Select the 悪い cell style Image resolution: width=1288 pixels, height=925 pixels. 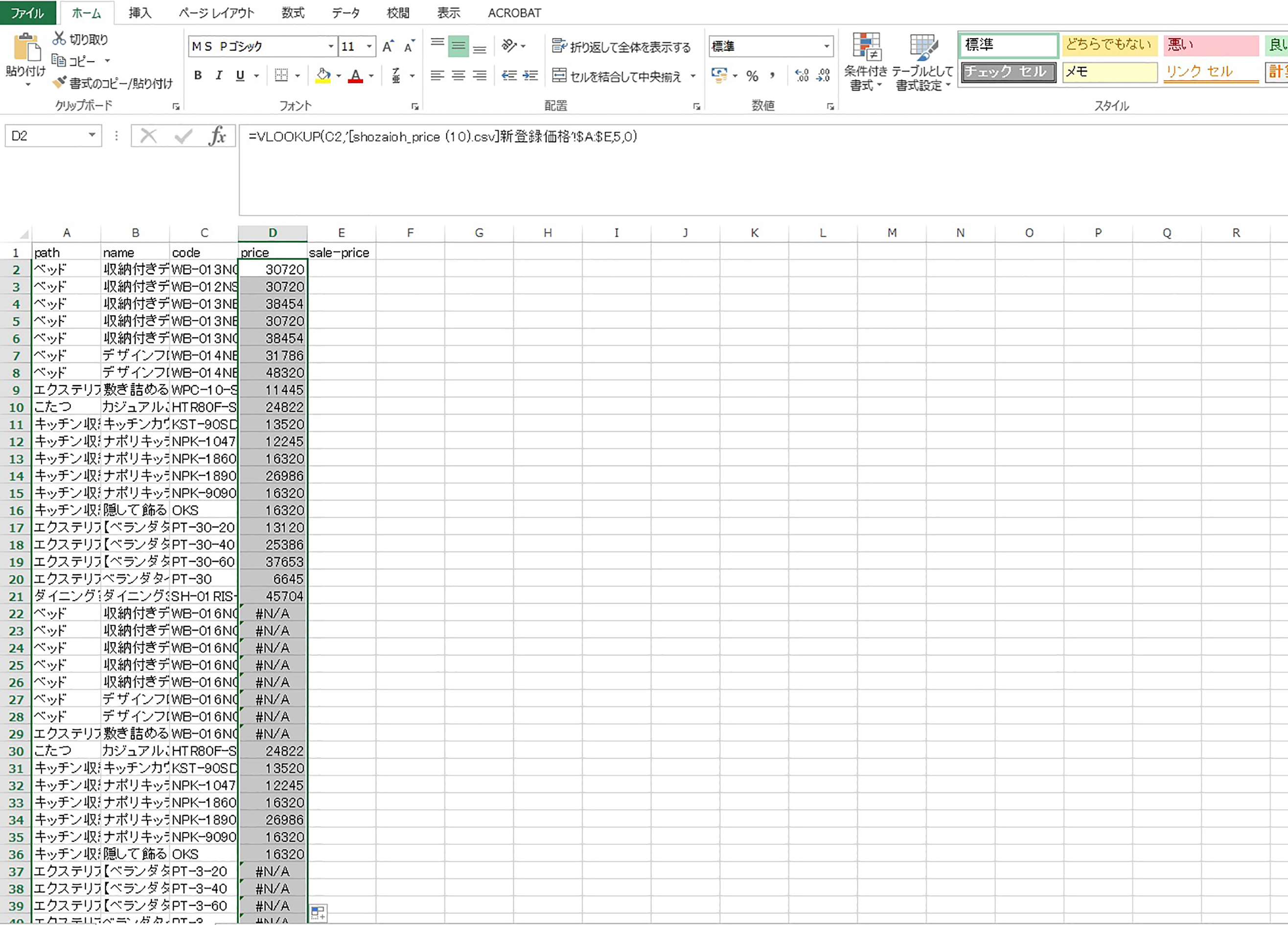point(1211,45)
